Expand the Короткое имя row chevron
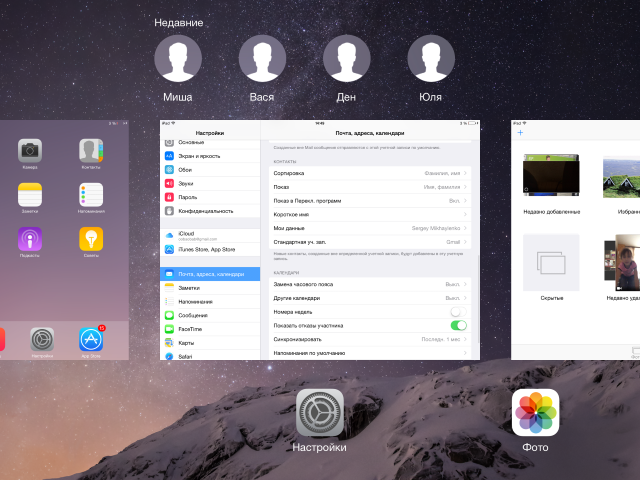This screenshot has width=640, height=480. 465,214
